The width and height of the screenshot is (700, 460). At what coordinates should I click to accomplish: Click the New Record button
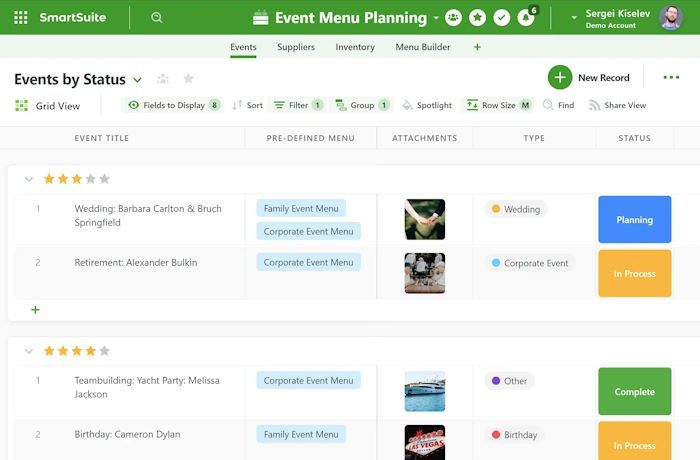point(590,78)
